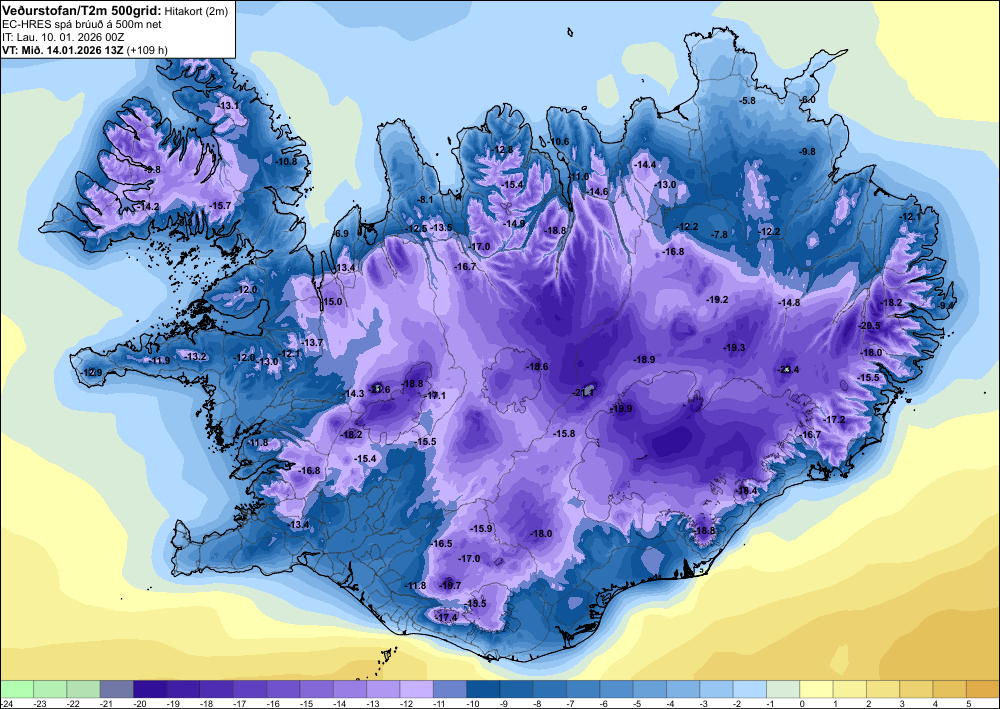This screenshot has height=709, width=1000.
Task: Click the temperature value -13.1 in the Westfjords
Action: pyautogui.click(x=228, y=105)
